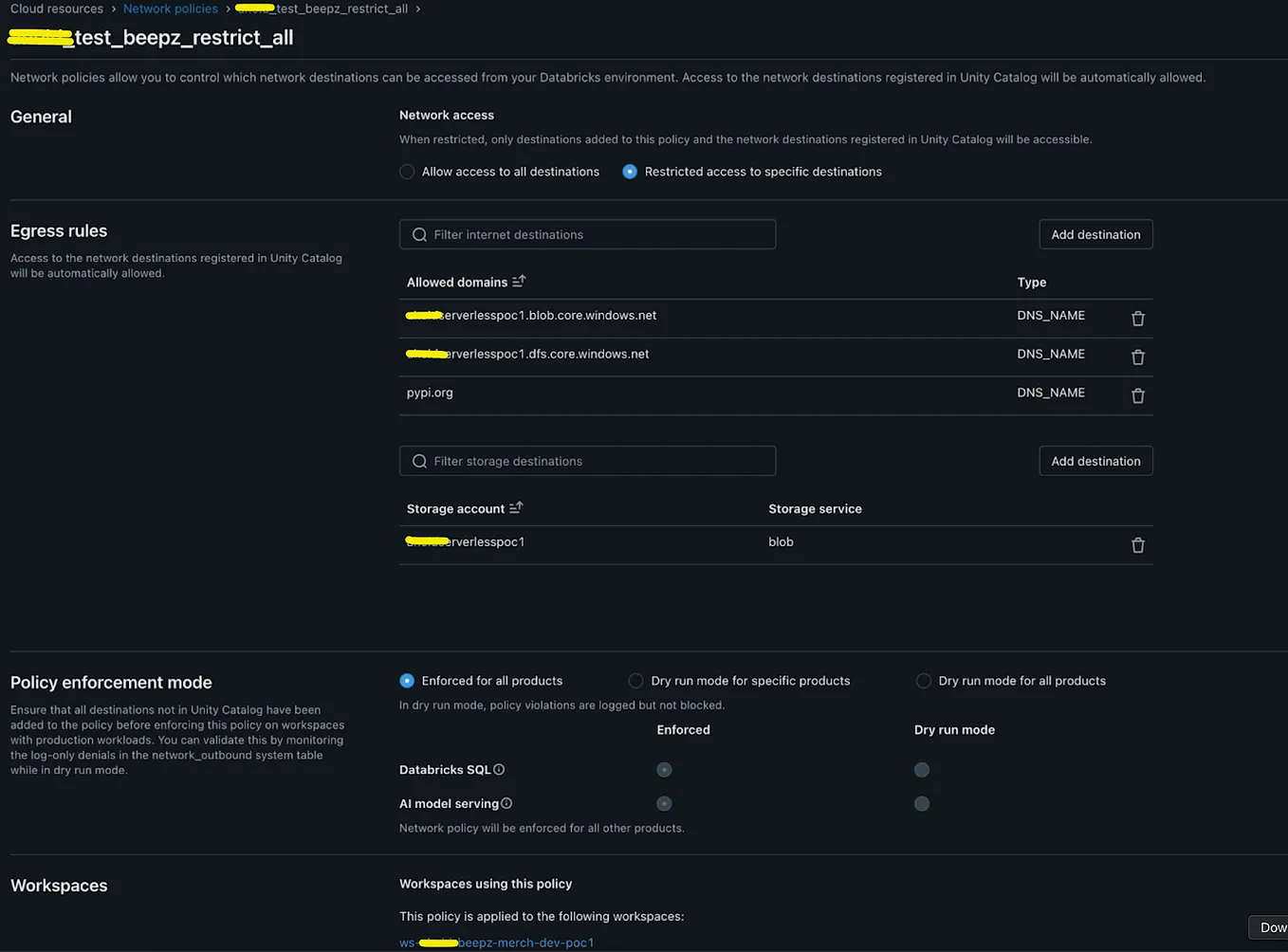Enable Dry run mode for Databricks SQL
The height and width of the screenshot is (952, 1288).
coord(921,770)
